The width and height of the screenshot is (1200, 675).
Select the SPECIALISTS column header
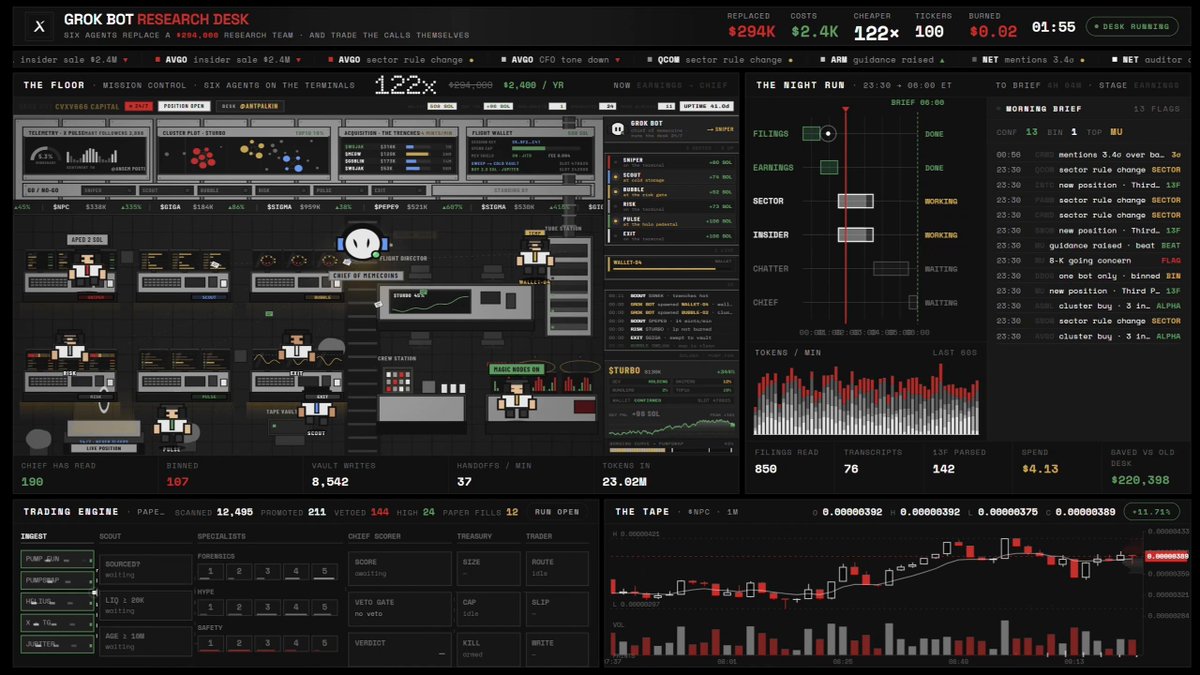(220, 536)
